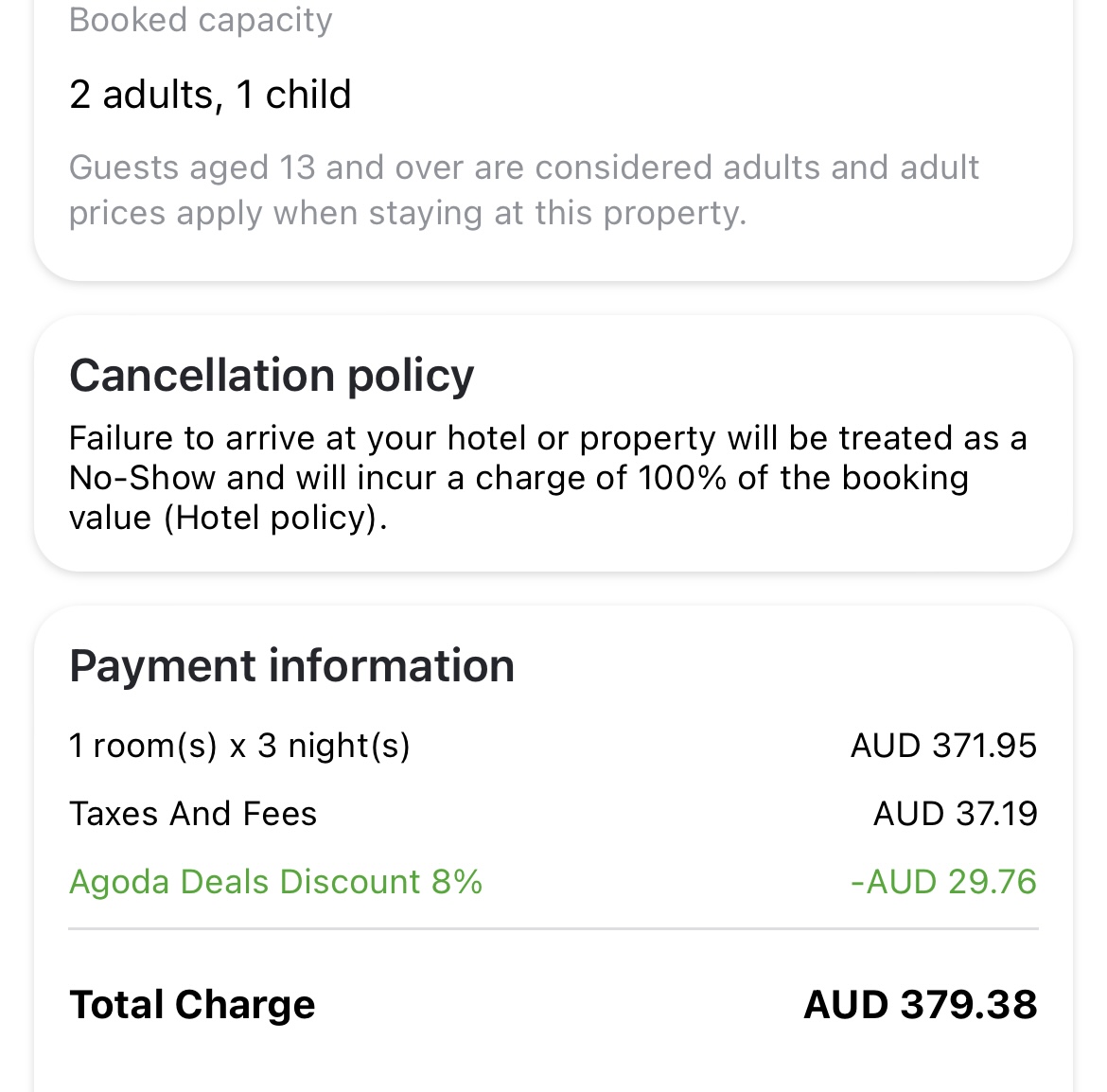Tap the Payment information heading
The width and height of the screenshot is (1107, 1092).
click(x=291, y=665)
